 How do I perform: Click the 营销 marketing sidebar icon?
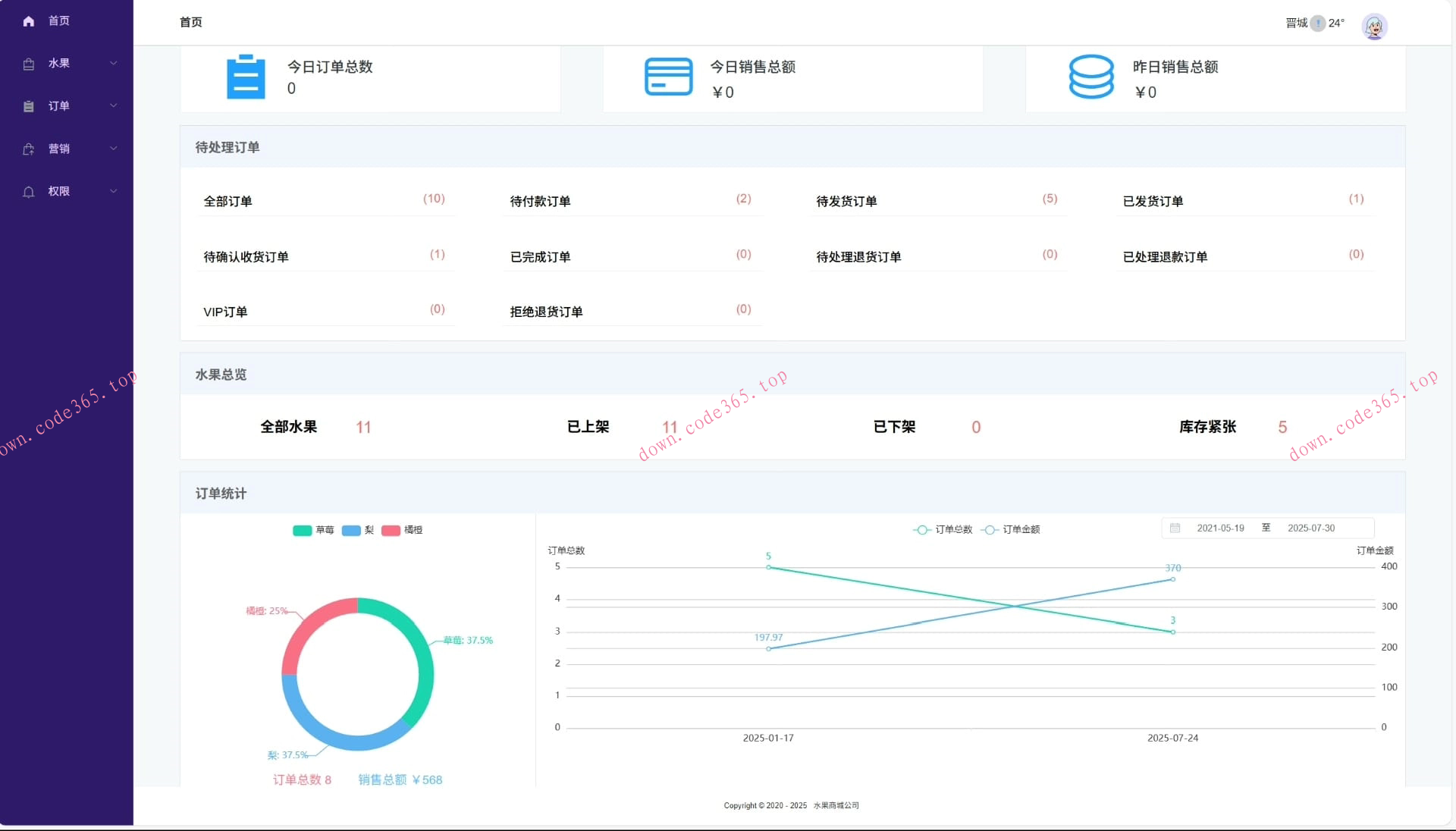coord(29,149)
